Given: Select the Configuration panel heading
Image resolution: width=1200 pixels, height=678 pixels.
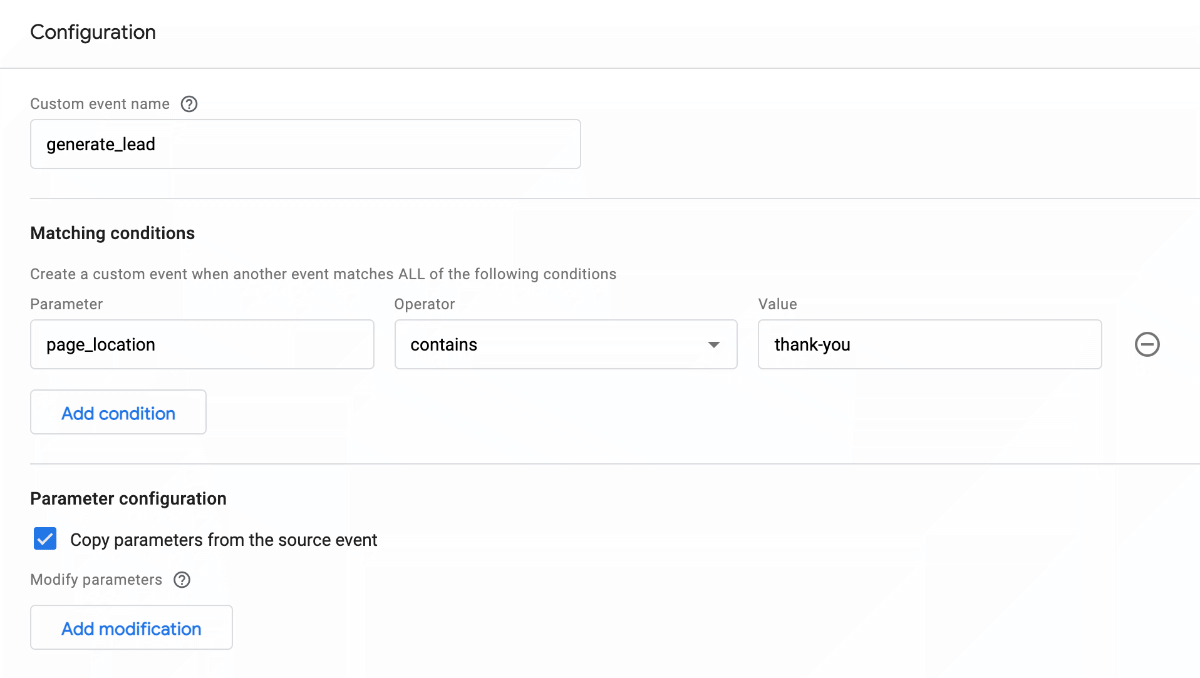Looking at the screenshot, I should point(93,32).
